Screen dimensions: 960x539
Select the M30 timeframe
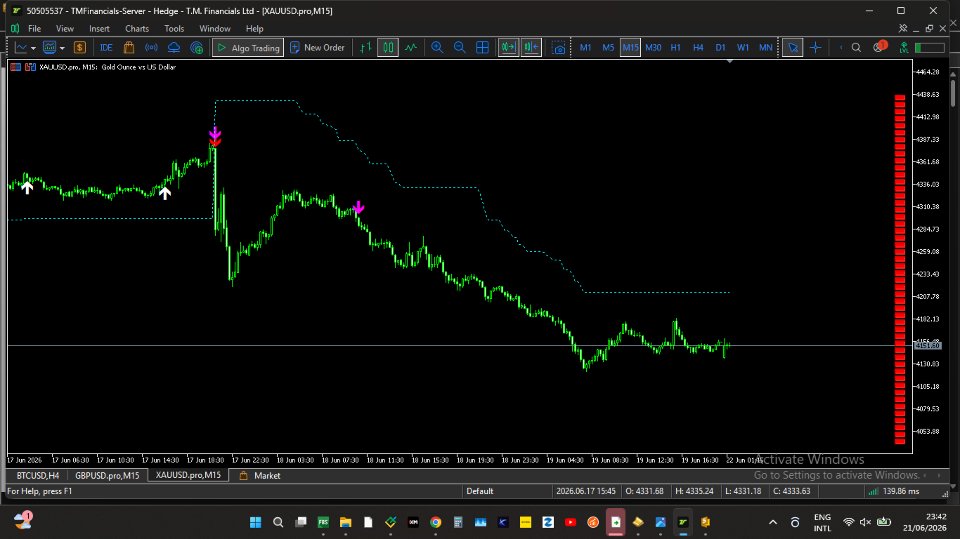coord(653,47)
